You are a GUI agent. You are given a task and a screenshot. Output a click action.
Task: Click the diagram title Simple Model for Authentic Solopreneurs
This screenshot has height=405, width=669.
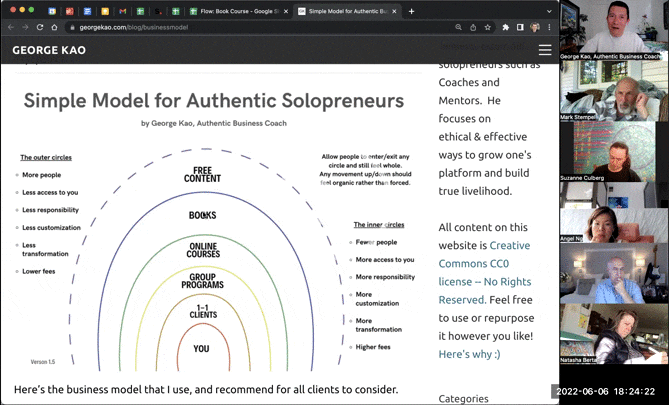click(x=214, y=101)
